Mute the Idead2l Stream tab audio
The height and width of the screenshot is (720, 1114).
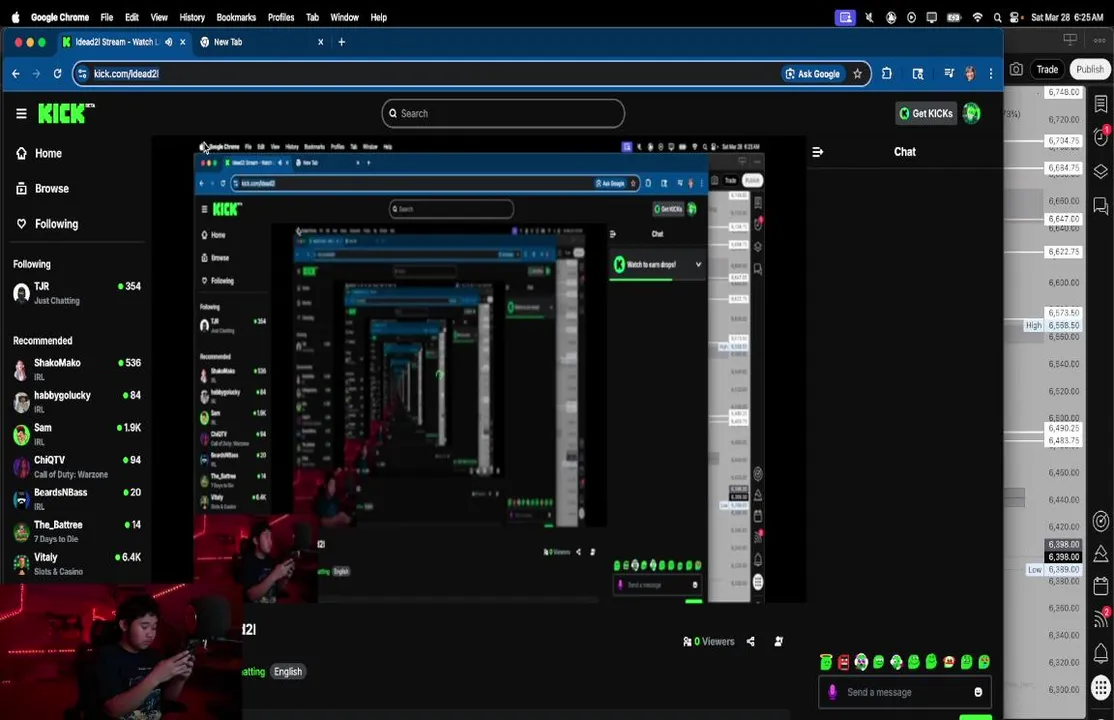pos(168,42)
